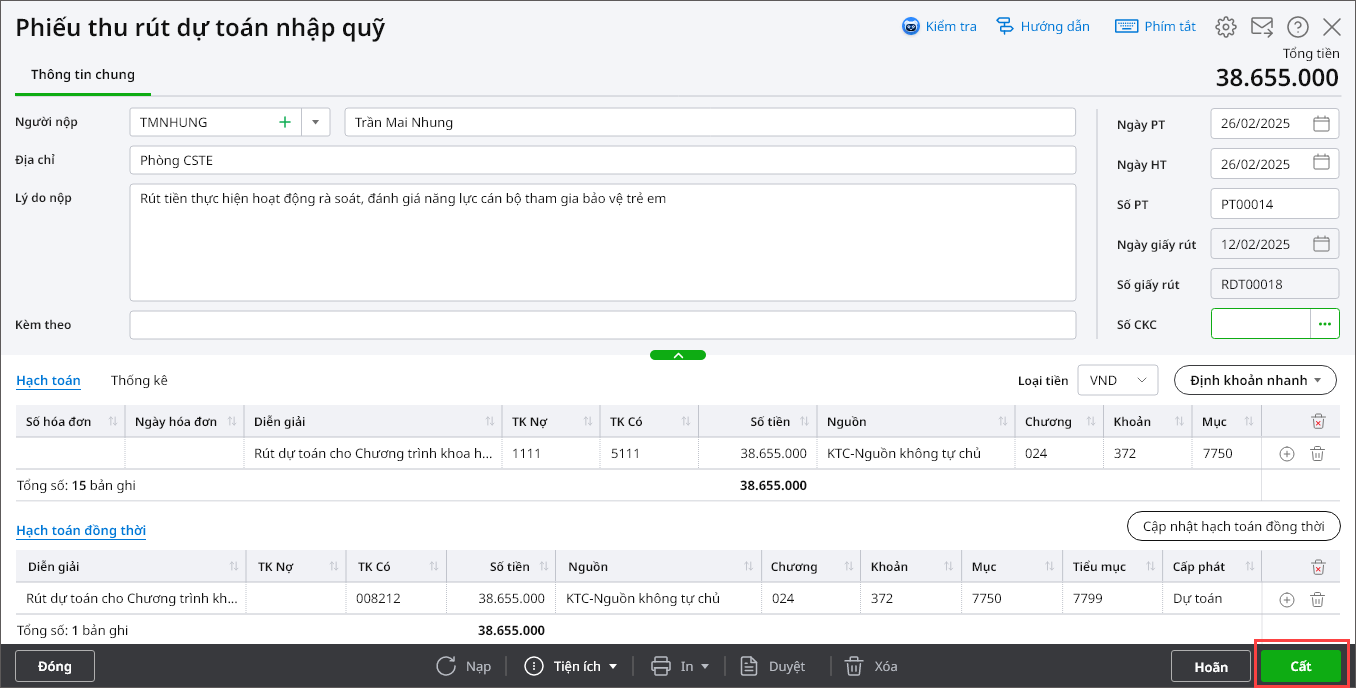
Task: Click the Hoãn button
Action: (x=1211, y=666)
